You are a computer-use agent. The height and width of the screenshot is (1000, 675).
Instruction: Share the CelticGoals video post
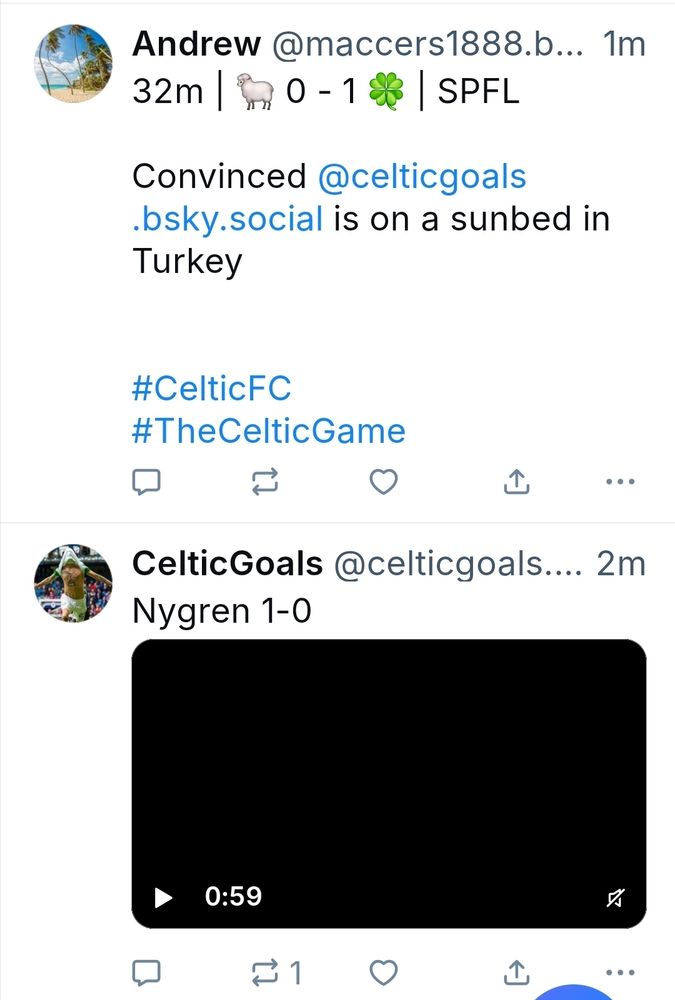516,973
